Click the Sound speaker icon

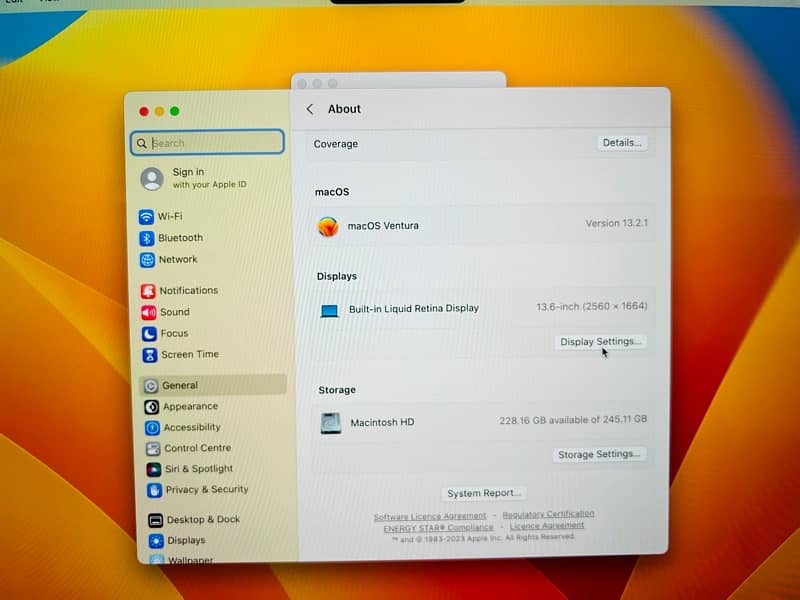149,312
